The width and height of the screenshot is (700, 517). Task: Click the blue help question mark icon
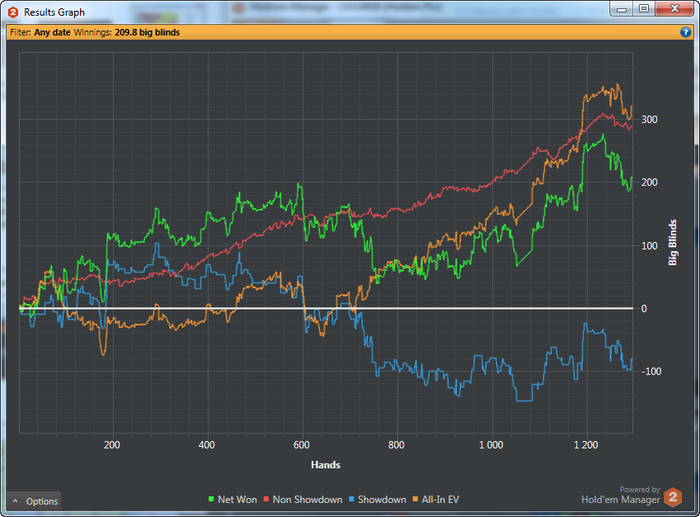pos(685,32)
